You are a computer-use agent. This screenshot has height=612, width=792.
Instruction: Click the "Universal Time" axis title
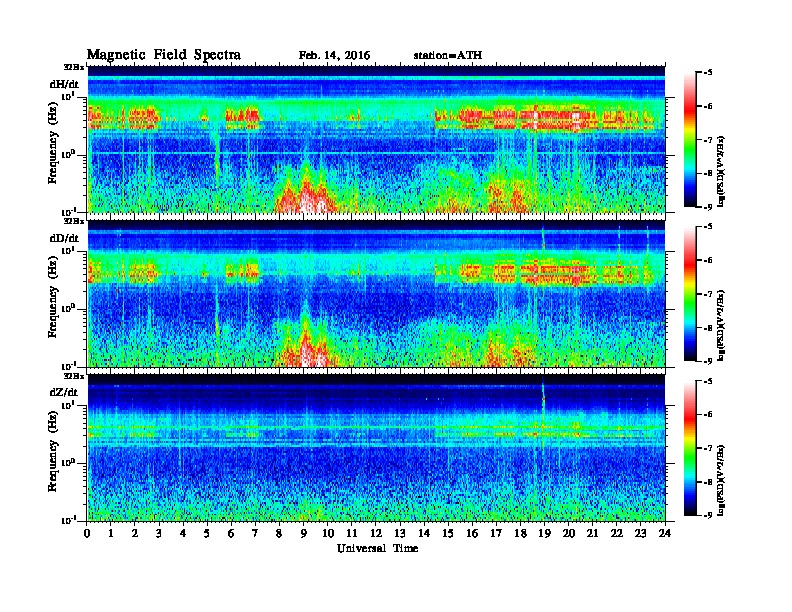point(377,548)
